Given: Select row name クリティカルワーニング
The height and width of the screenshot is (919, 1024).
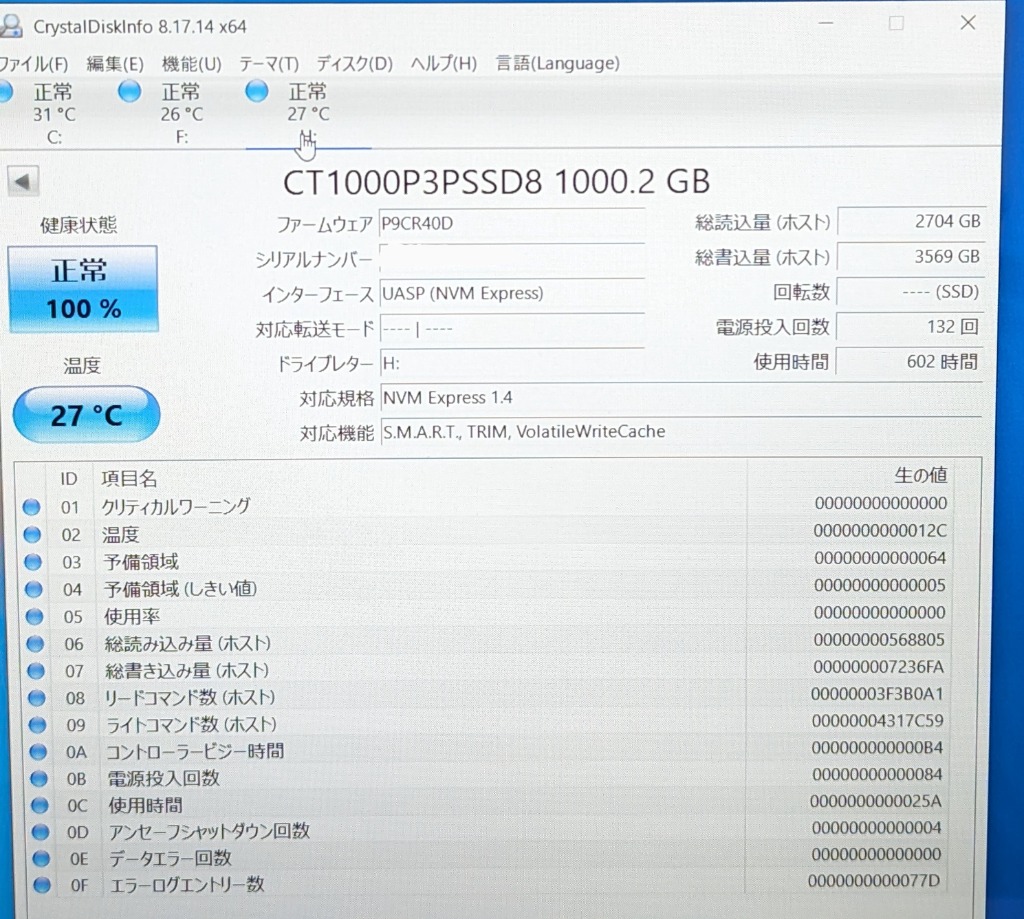Looking at the screenshot, I should (176, 506).
